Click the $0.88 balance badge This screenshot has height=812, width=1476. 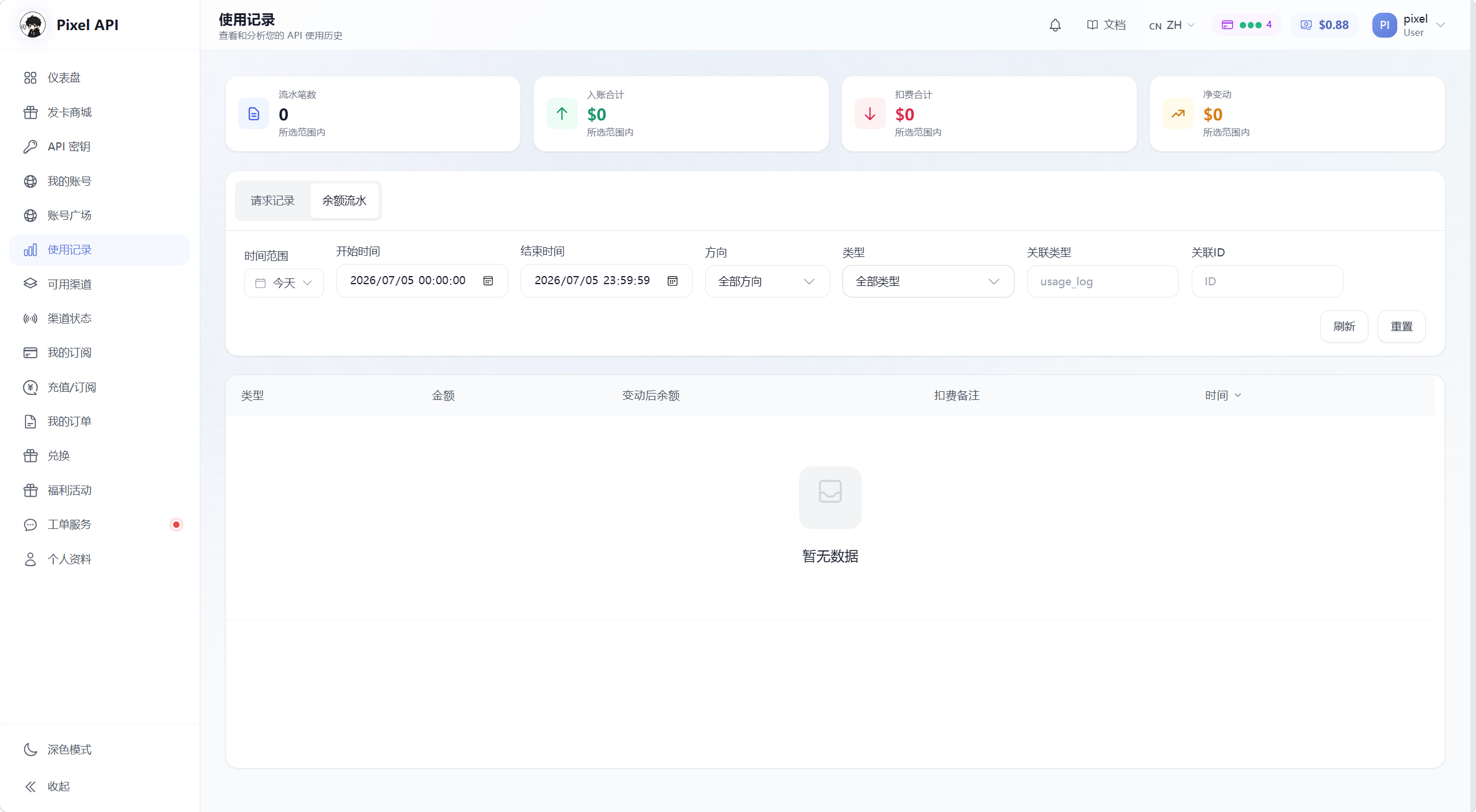pyautogui.click(x=1324, y=25)
